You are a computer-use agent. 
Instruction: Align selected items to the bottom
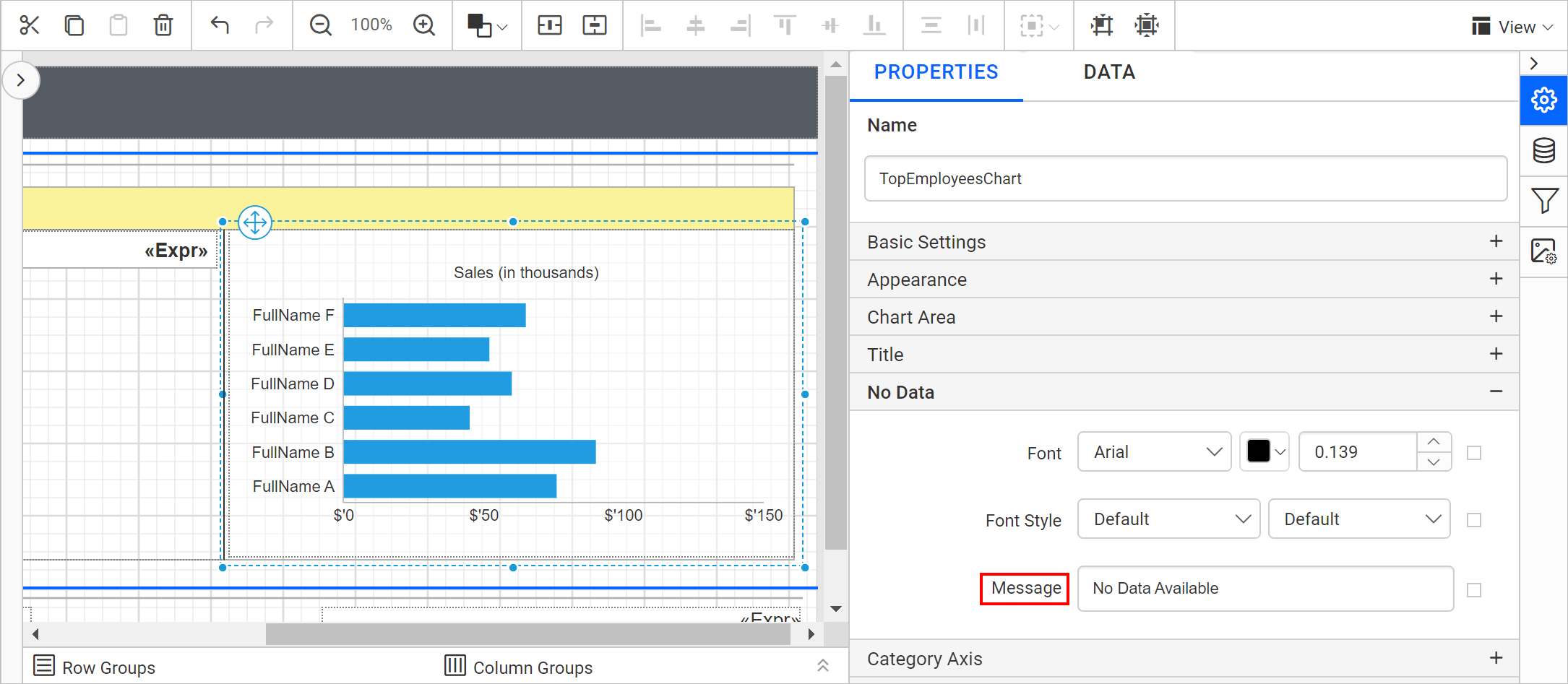[874, 25]
